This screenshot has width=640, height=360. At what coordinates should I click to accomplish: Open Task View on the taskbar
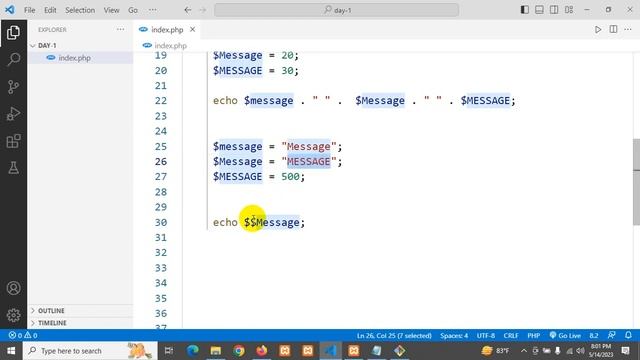click(169, 351)
